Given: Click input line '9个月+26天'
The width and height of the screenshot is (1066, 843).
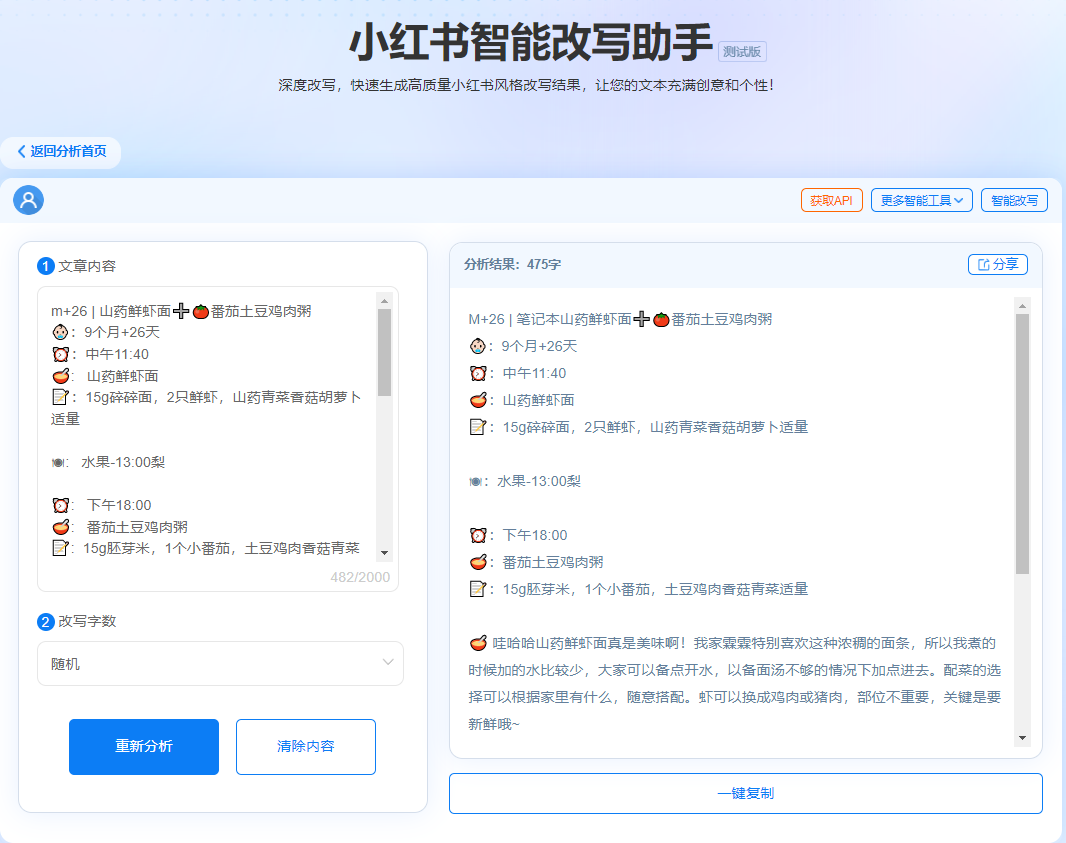Looking at the screenshot, I should point(122,332).
